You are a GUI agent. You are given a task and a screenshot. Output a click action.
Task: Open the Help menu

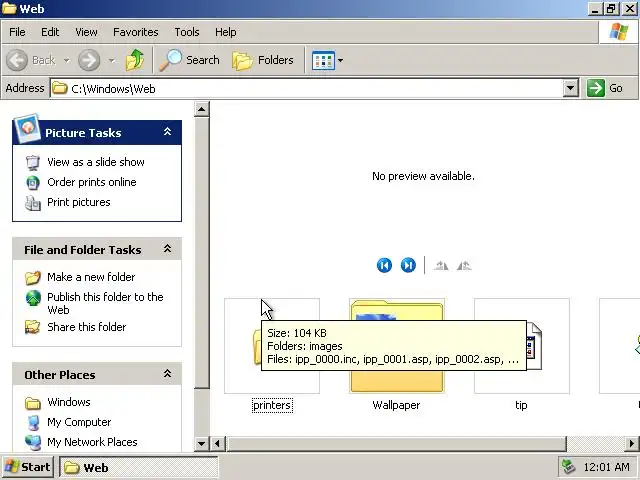coord(225,32)
